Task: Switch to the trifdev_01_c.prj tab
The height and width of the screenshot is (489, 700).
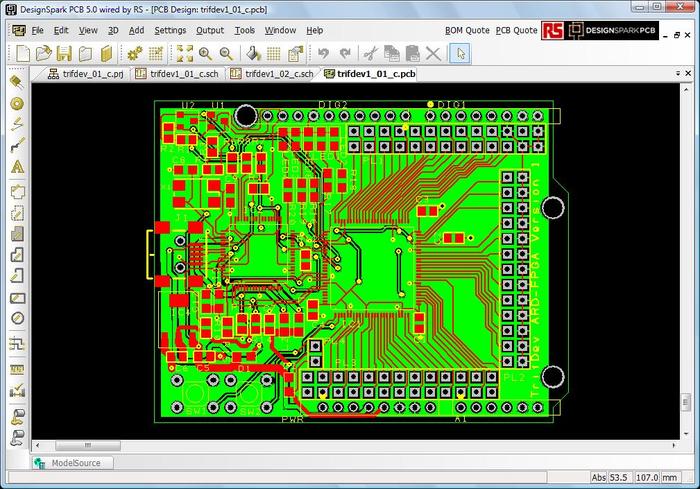Action: coord(86,74)
